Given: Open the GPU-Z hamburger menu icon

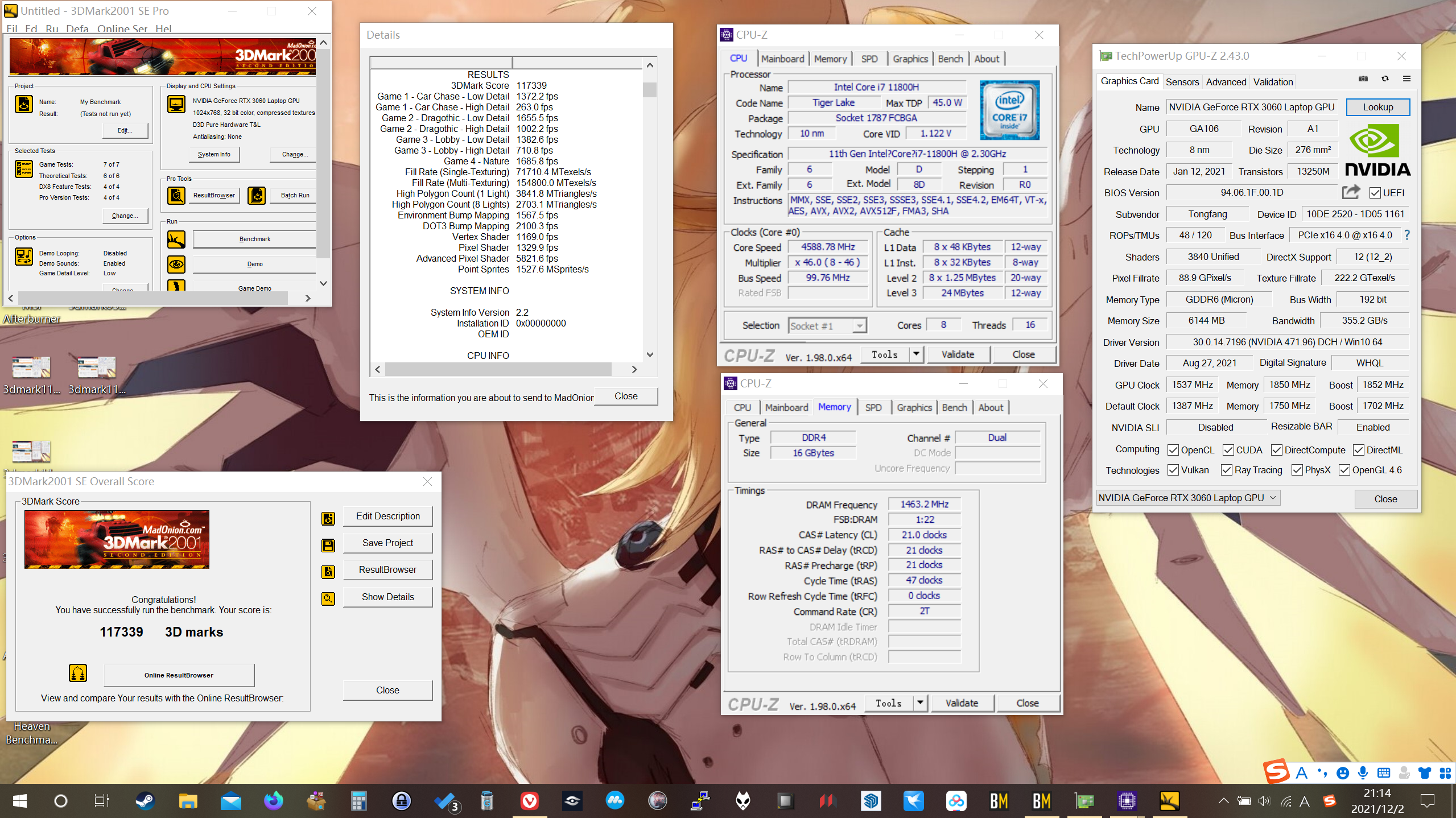Looking at the screenshot, I should (1406, 79).
